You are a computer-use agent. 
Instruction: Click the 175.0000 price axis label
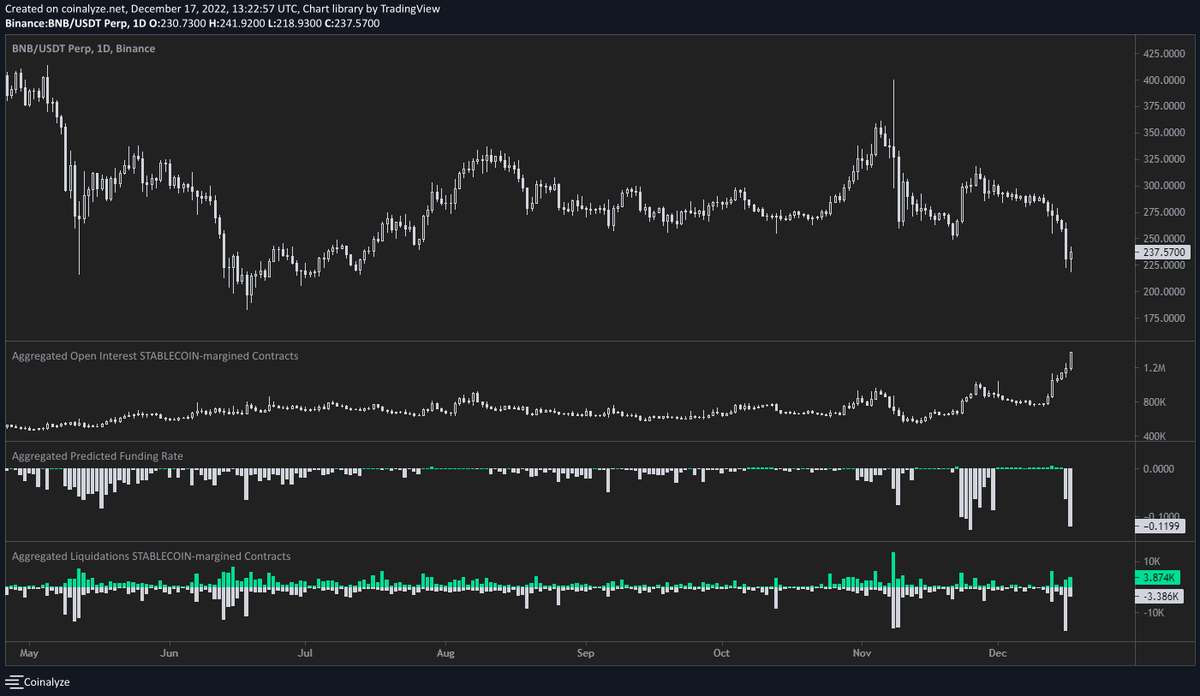coord(1165,319)
